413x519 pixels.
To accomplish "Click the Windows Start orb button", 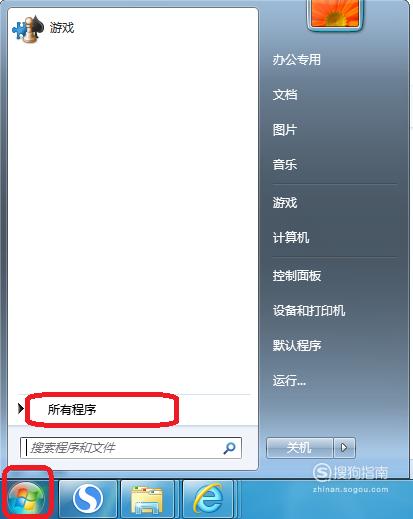I will click(26, 499).
